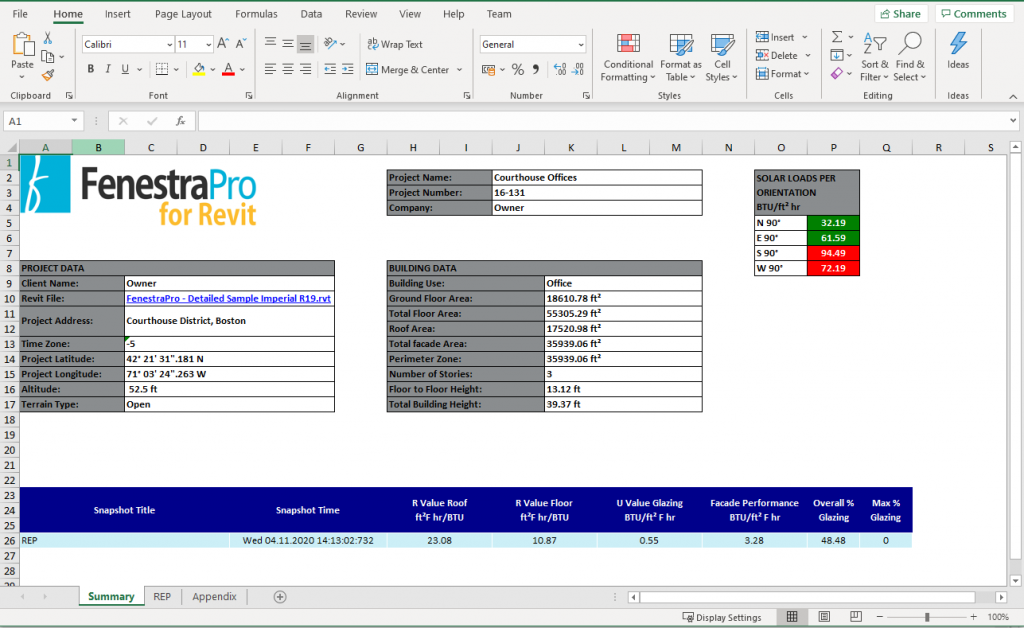Click the zoom slider handle
1024x628 pixels.
pyautogui.click(x=927, y=617)
